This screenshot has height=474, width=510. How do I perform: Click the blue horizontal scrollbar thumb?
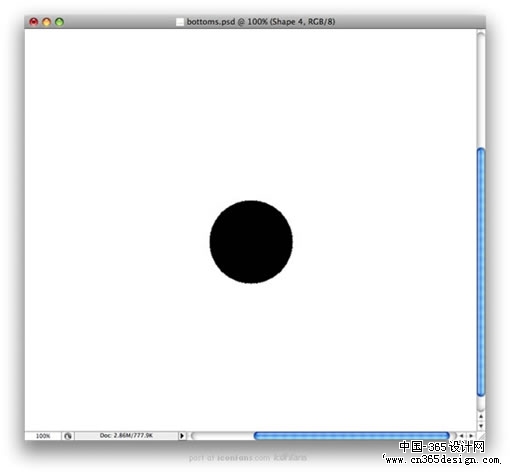[352, 436]
